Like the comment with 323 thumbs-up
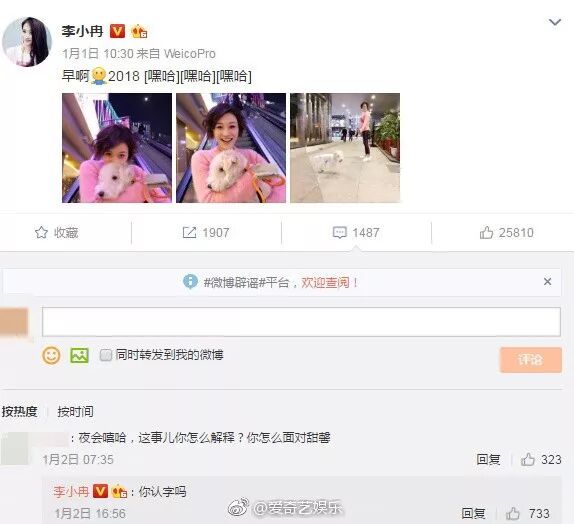 point(528,459)
